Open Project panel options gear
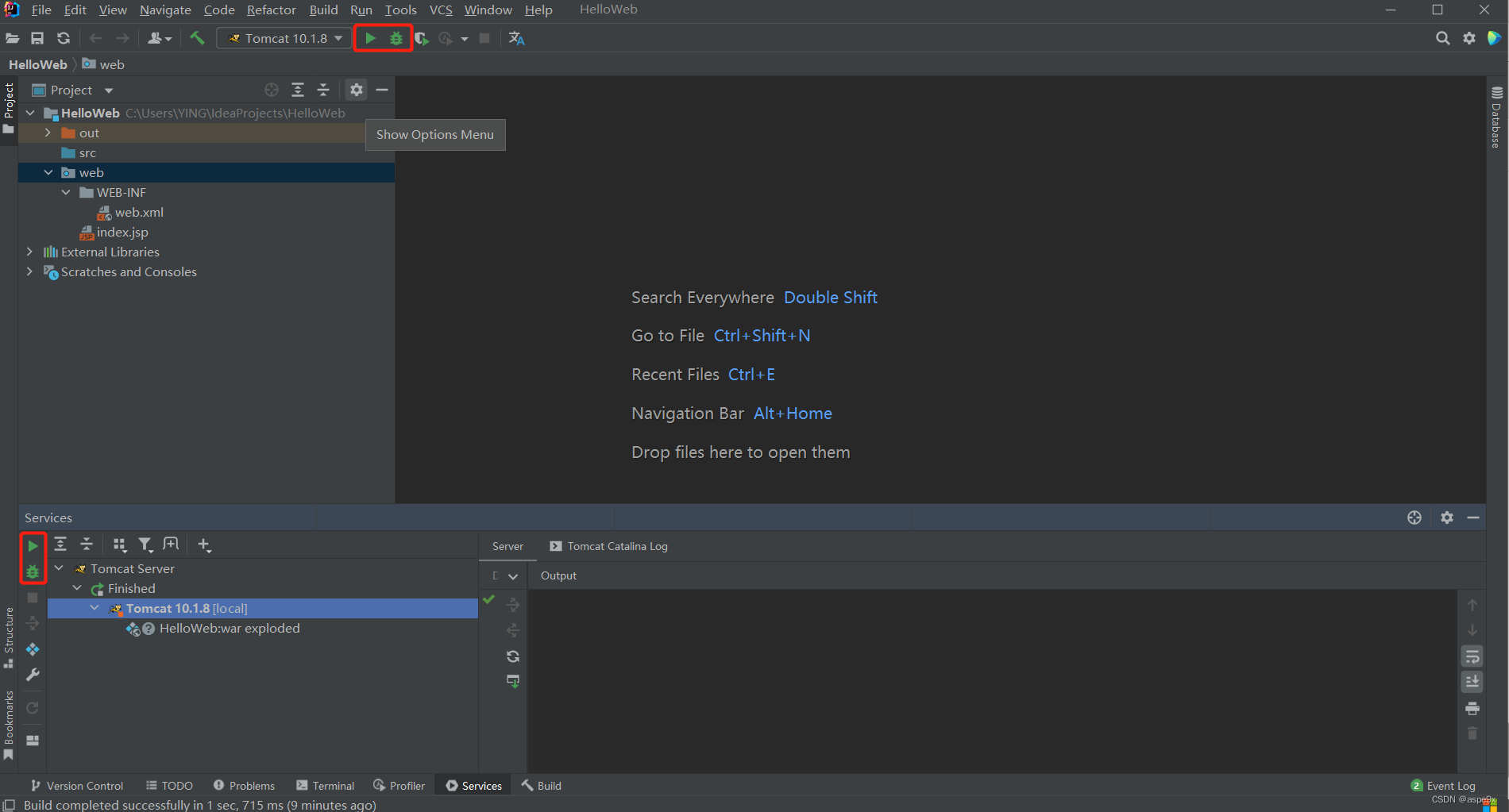1509x812 pixels. [357, 90]
